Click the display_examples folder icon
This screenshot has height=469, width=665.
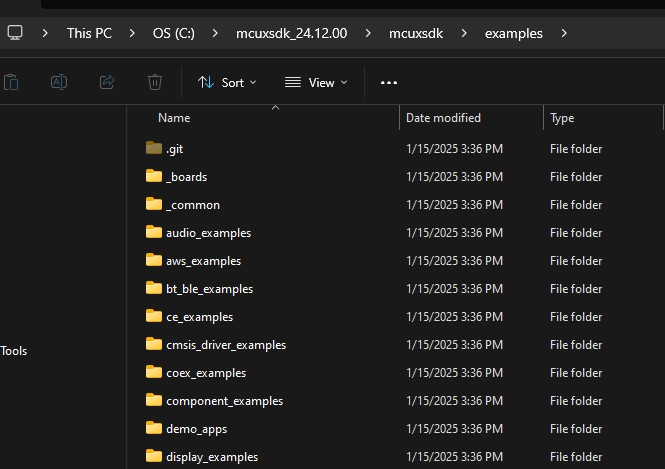click(154, 456)
